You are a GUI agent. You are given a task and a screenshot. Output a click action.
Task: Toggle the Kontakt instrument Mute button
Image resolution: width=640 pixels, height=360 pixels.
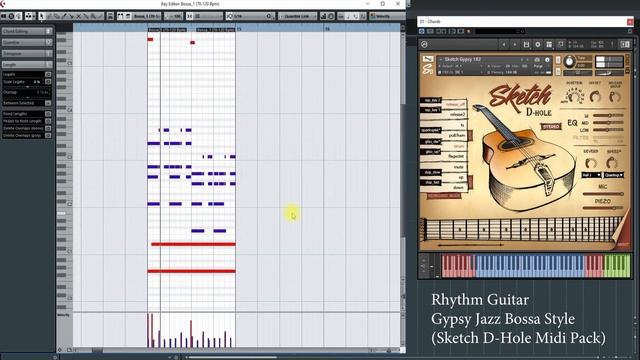point(558,71)
